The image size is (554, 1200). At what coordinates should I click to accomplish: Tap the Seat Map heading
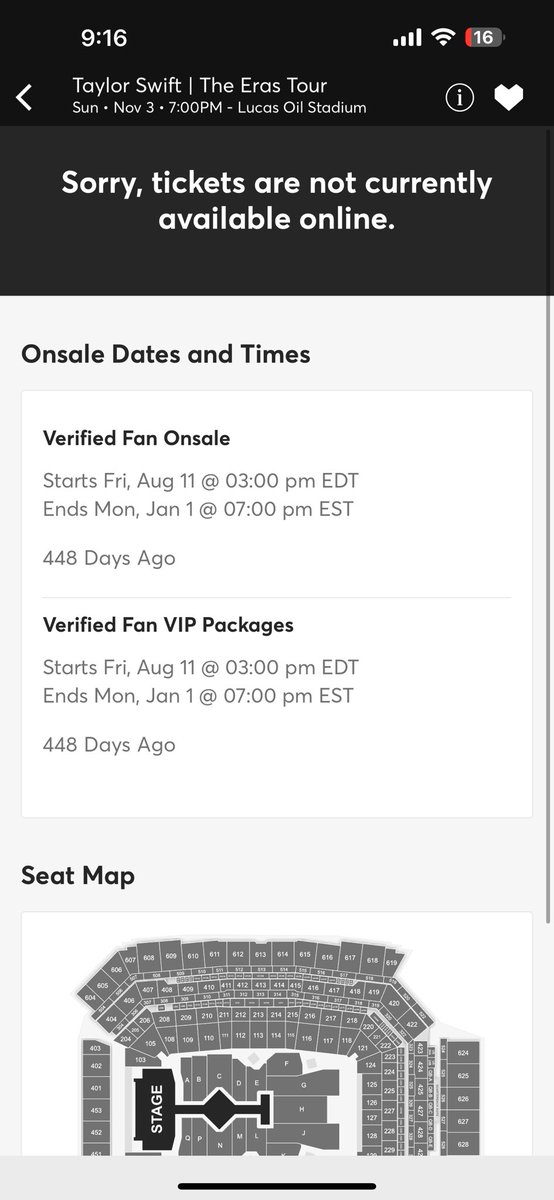click(x=78, y=876)
